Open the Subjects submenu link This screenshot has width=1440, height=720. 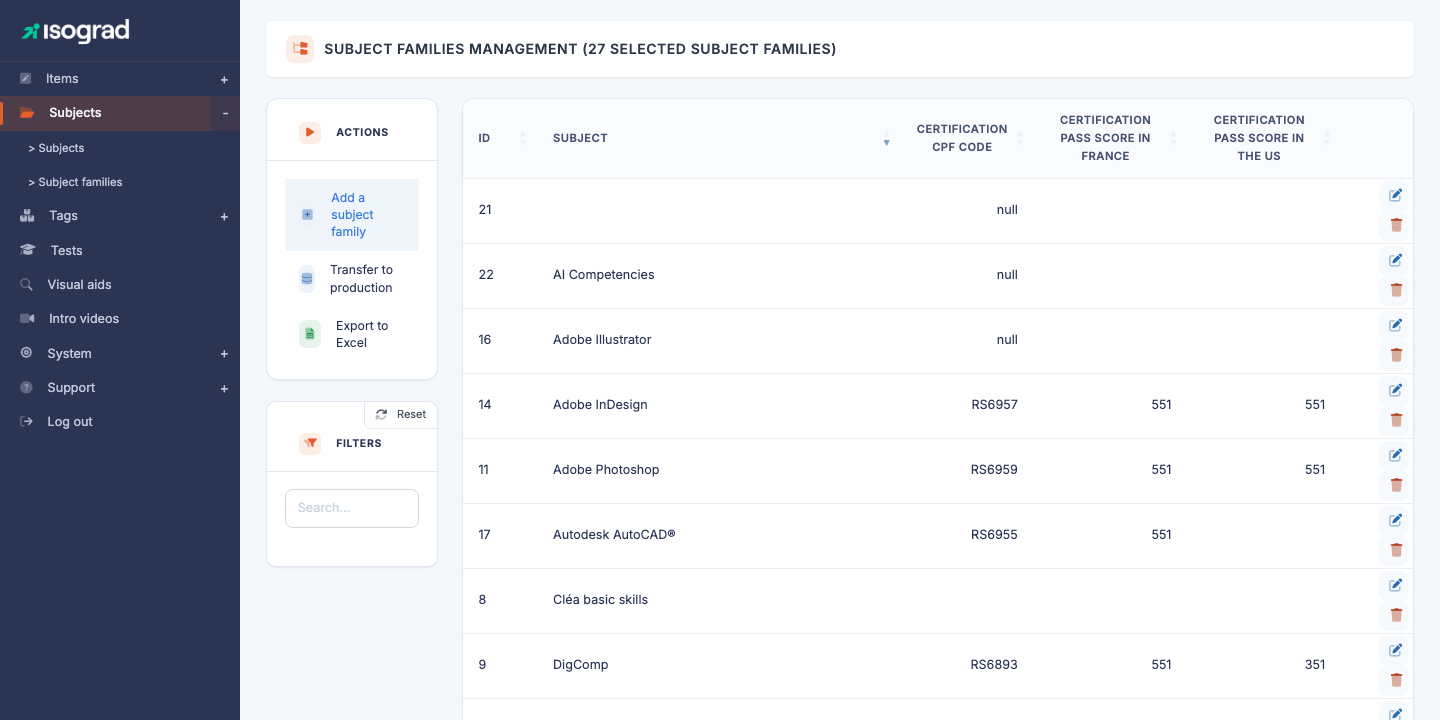coord(56,148)
